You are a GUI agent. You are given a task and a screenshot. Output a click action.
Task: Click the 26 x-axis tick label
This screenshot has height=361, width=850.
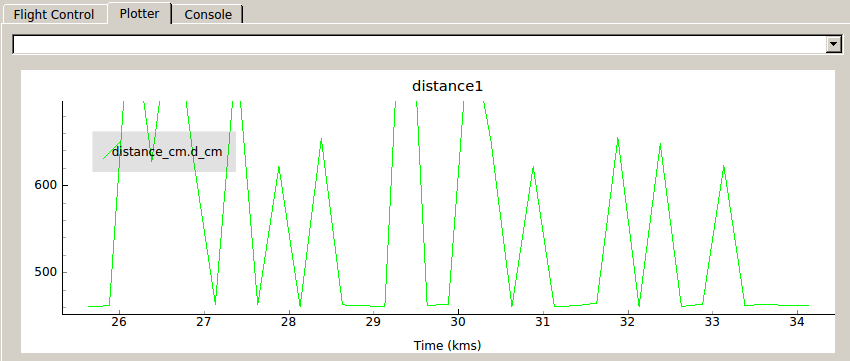click(x=119, y=322)
